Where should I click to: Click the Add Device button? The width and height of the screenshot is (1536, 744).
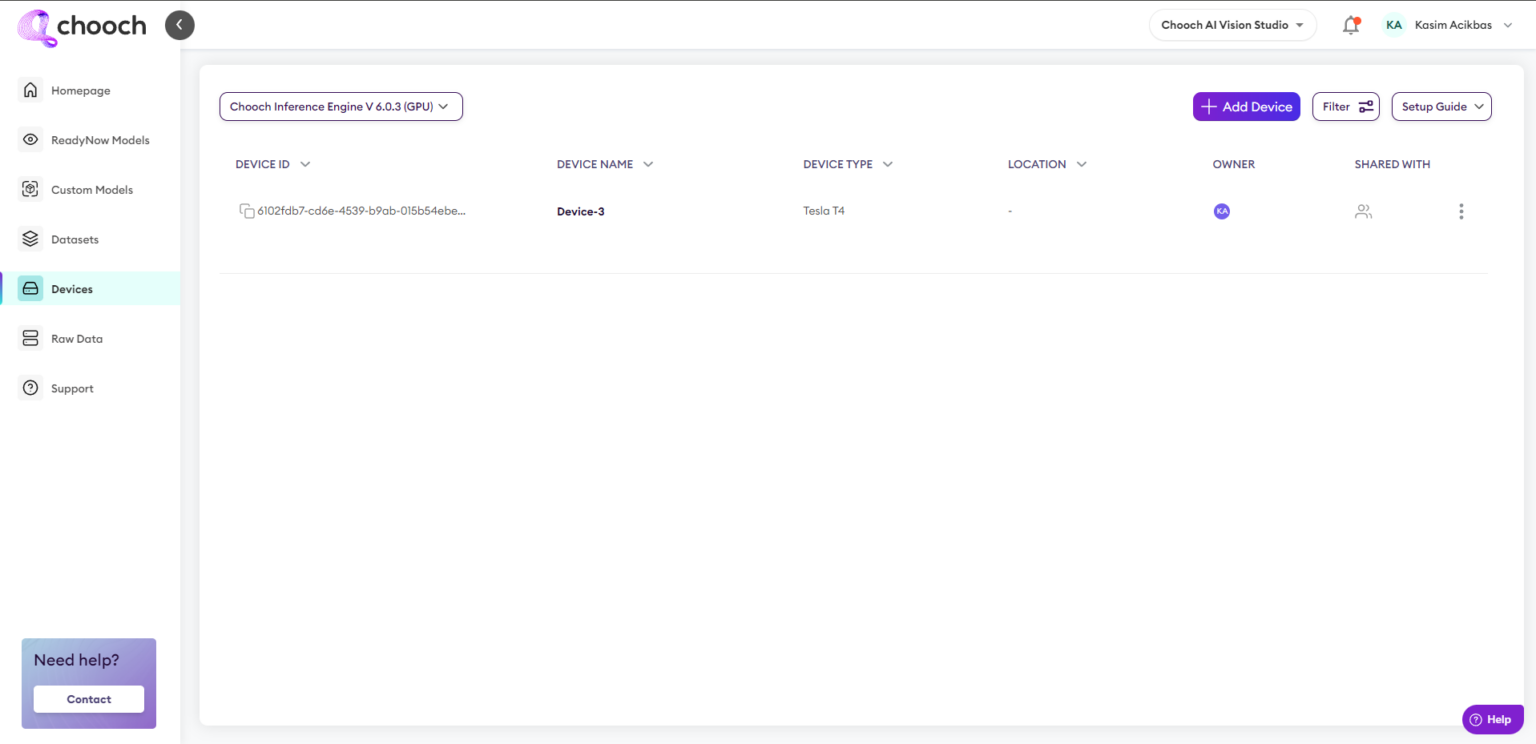pyautogui.click(x=1246, y=107)
